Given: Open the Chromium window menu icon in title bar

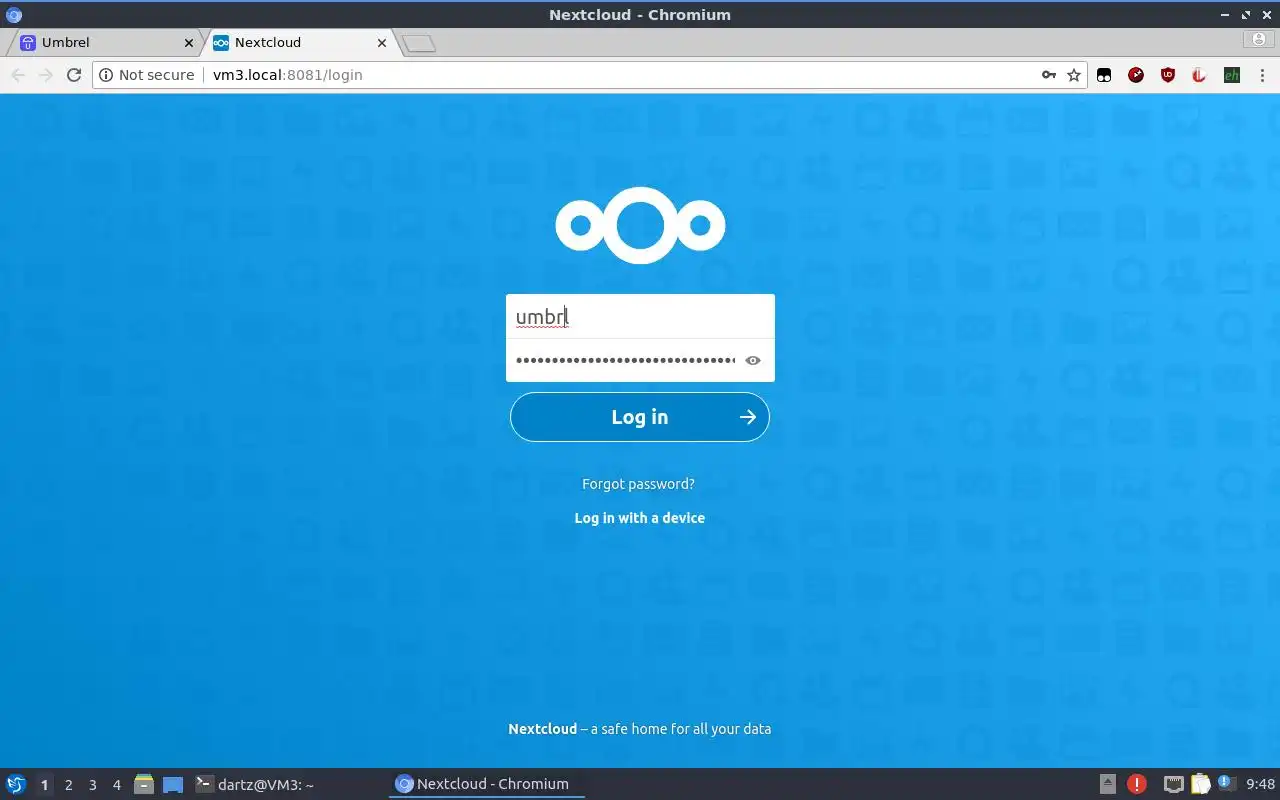Looking at the screenshot, I should click(14, 15).
